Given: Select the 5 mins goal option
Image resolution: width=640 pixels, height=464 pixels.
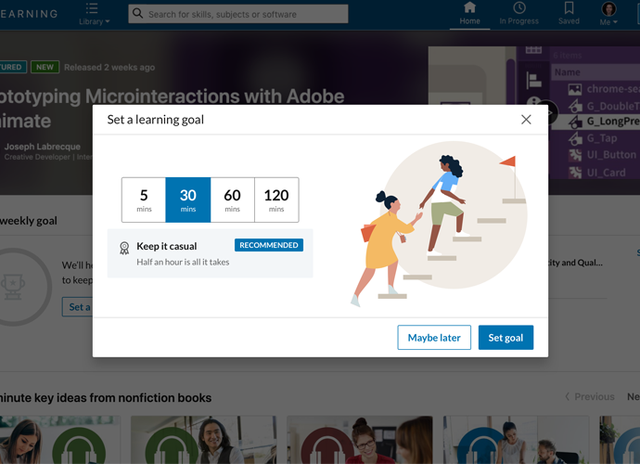Looking at the screenshot, I should 144,200.
